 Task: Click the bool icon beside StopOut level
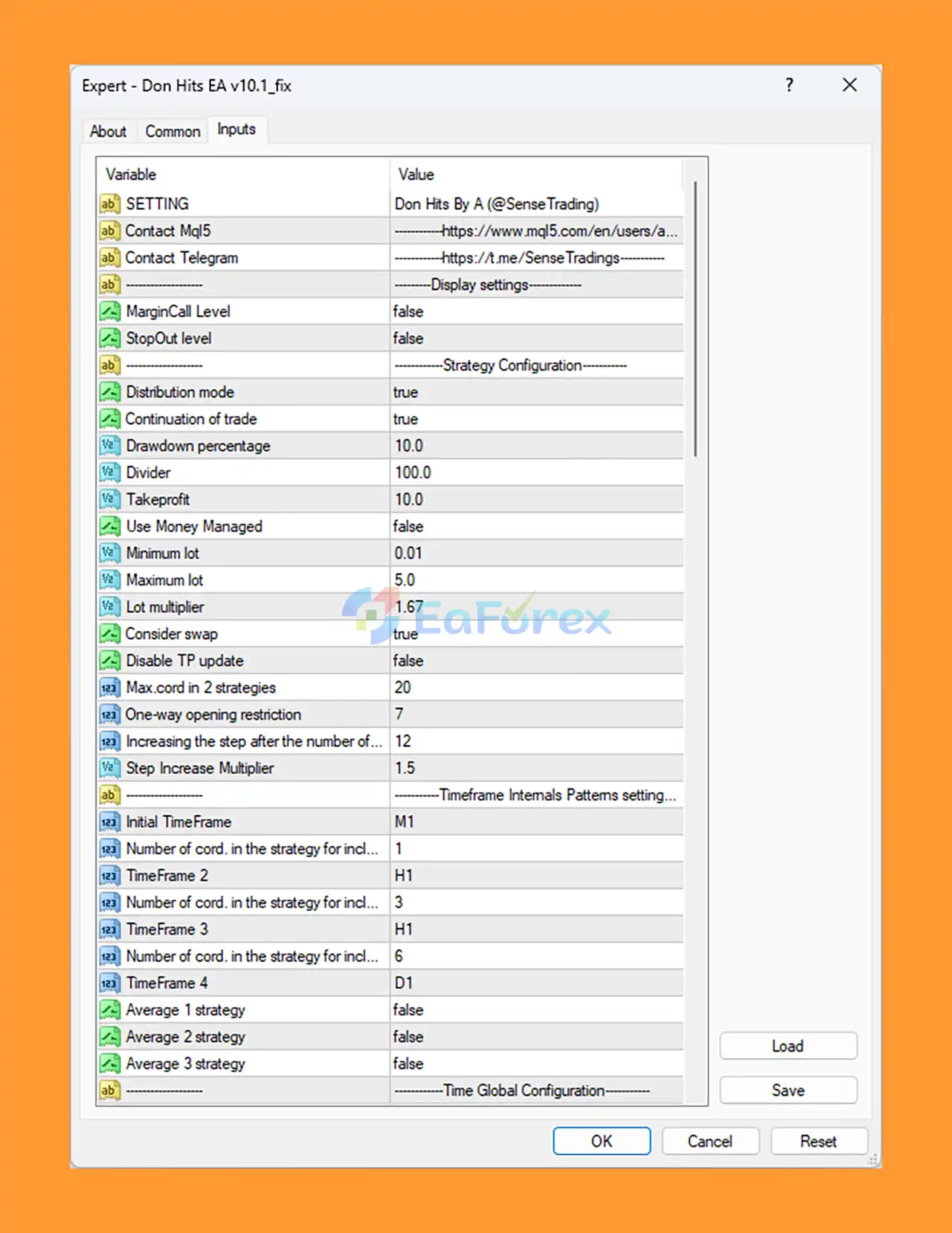(x=109, y=338)
